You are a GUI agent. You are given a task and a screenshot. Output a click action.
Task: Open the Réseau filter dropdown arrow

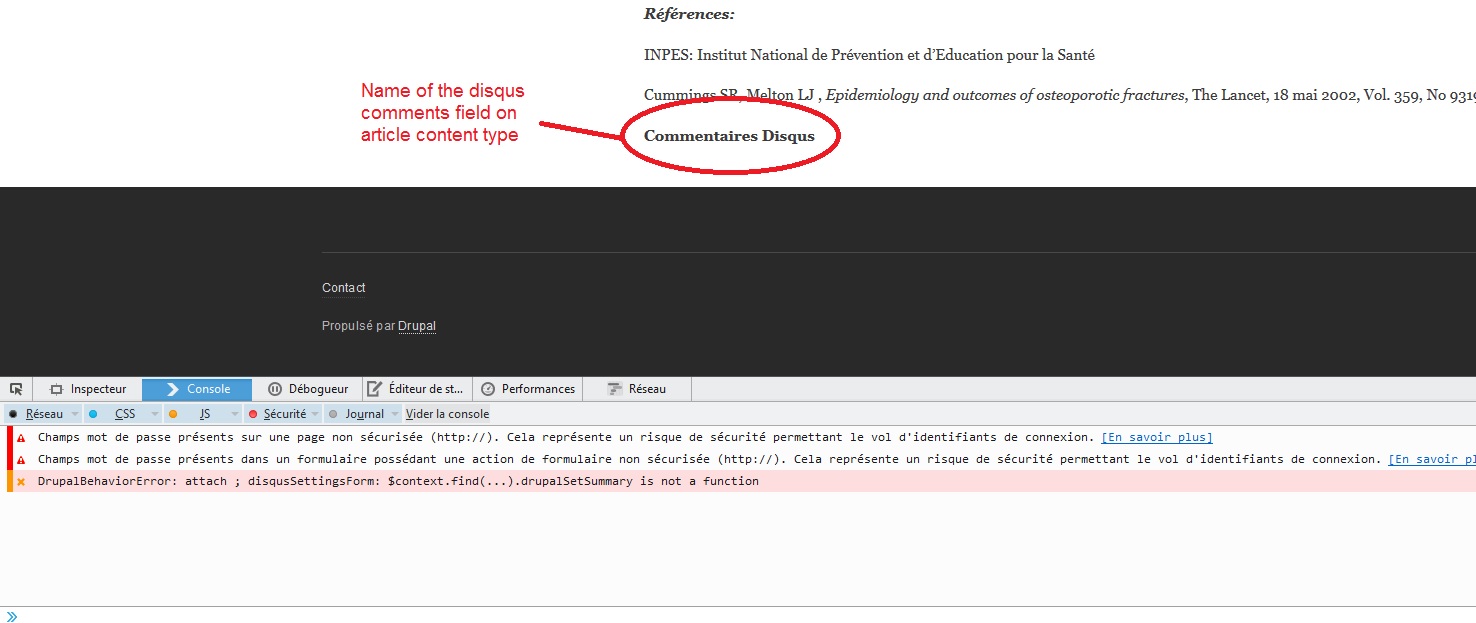point(75,413)
